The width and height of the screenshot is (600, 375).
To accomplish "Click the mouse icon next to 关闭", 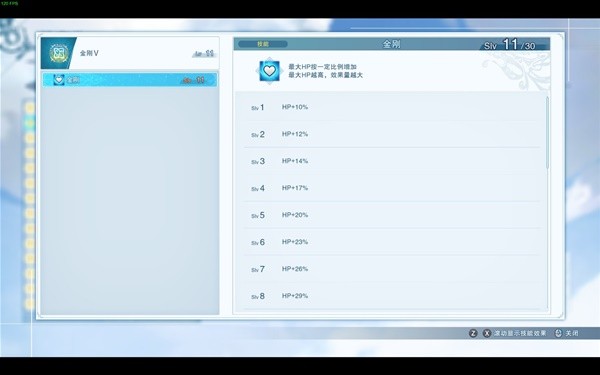I will [x=558, y=333].
